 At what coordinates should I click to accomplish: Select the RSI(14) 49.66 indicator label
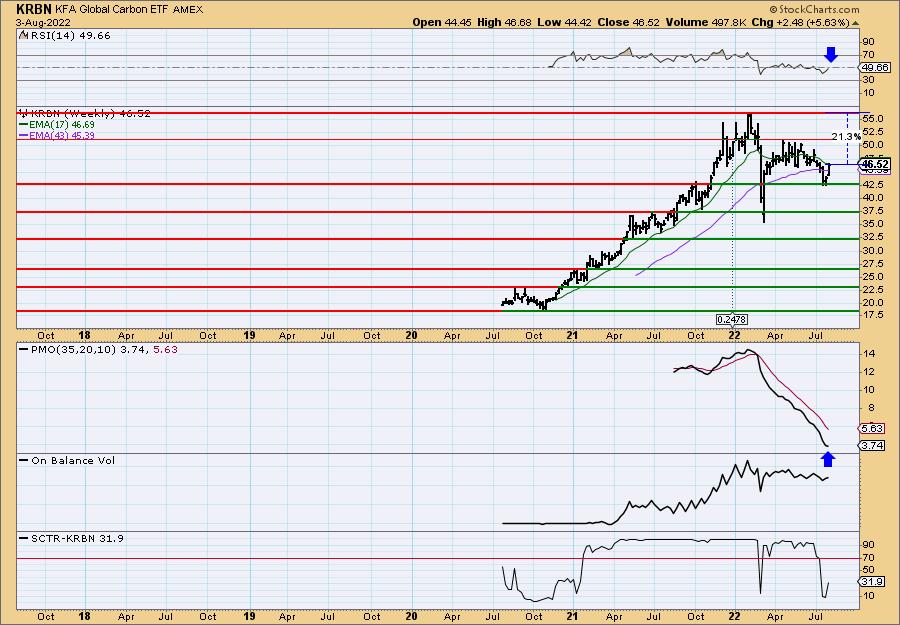point(69,36)
